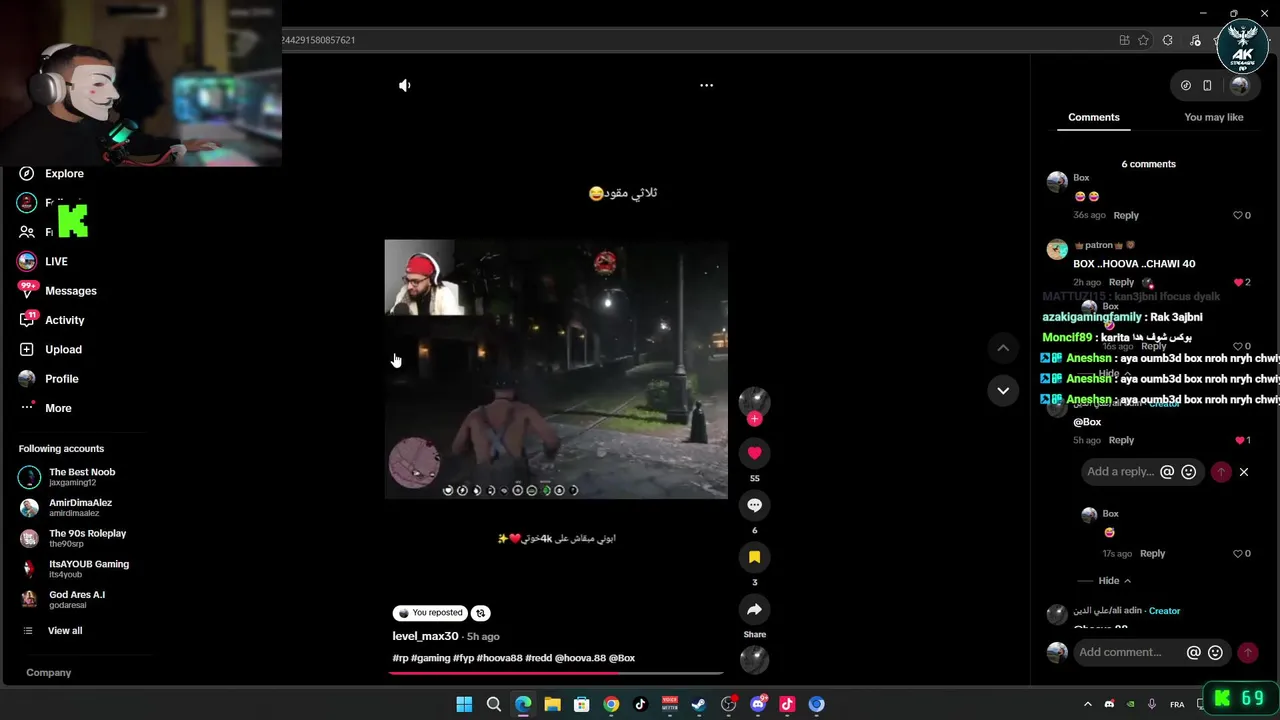Image resolution: width=1280 pixels, height=720 pixels.
Task: Open browser extensions puzzle icon
Action: coord(1167,40)
